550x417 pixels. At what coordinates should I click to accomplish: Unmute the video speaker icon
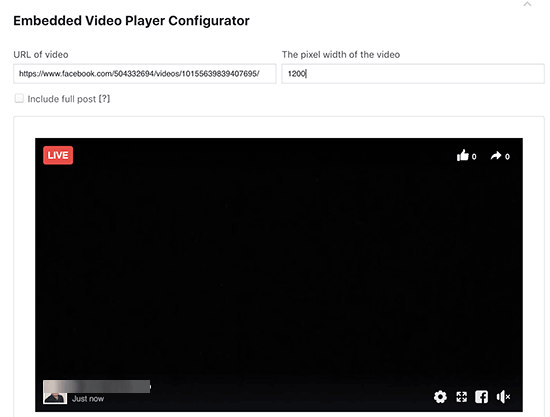coord(503,397)
